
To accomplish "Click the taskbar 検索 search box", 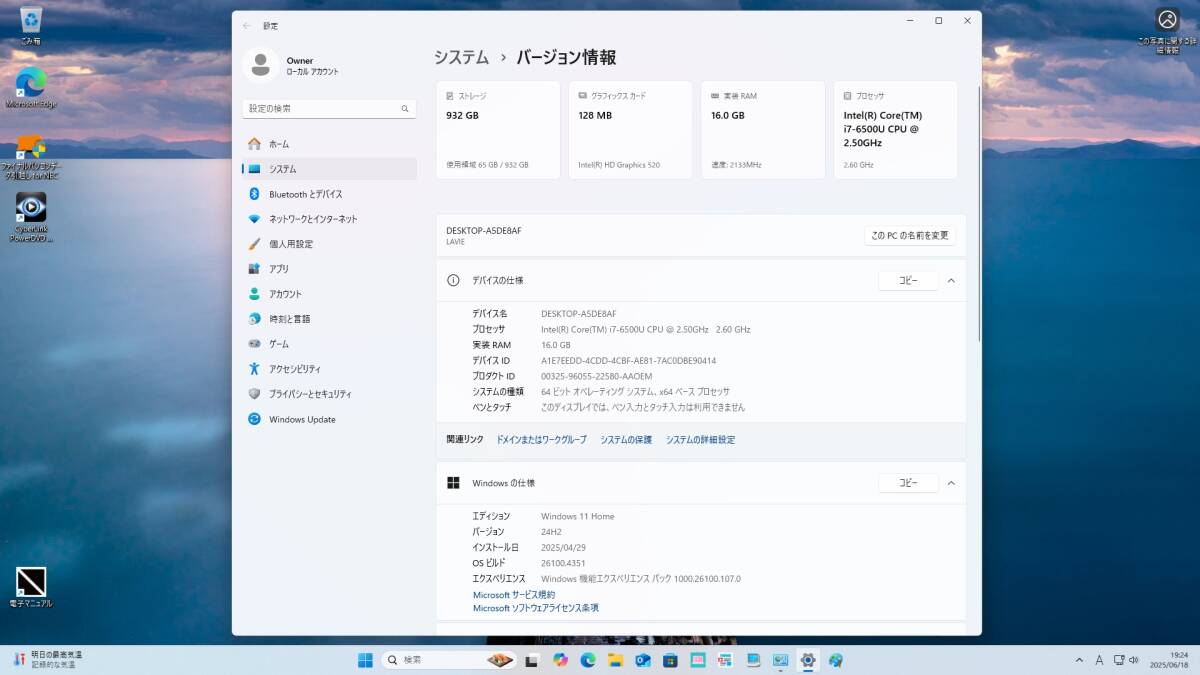I will point(450,660).
